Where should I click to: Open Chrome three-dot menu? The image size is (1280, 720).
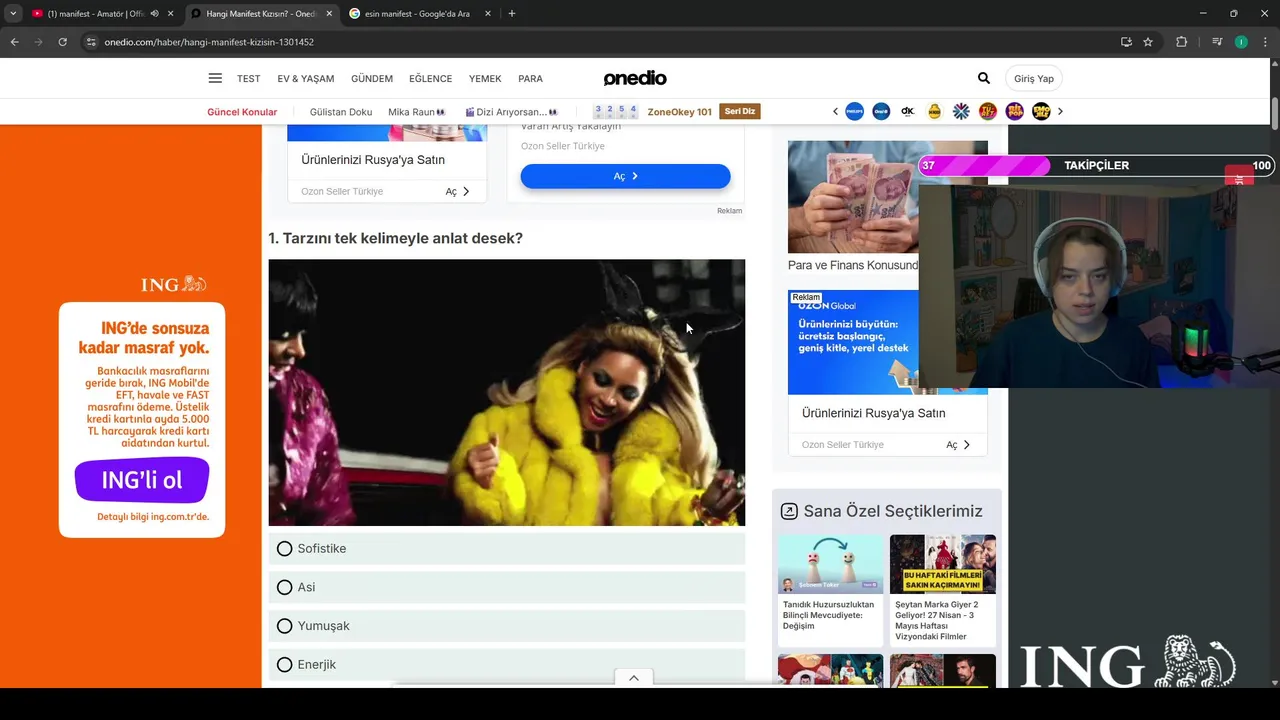[1265, 42]
